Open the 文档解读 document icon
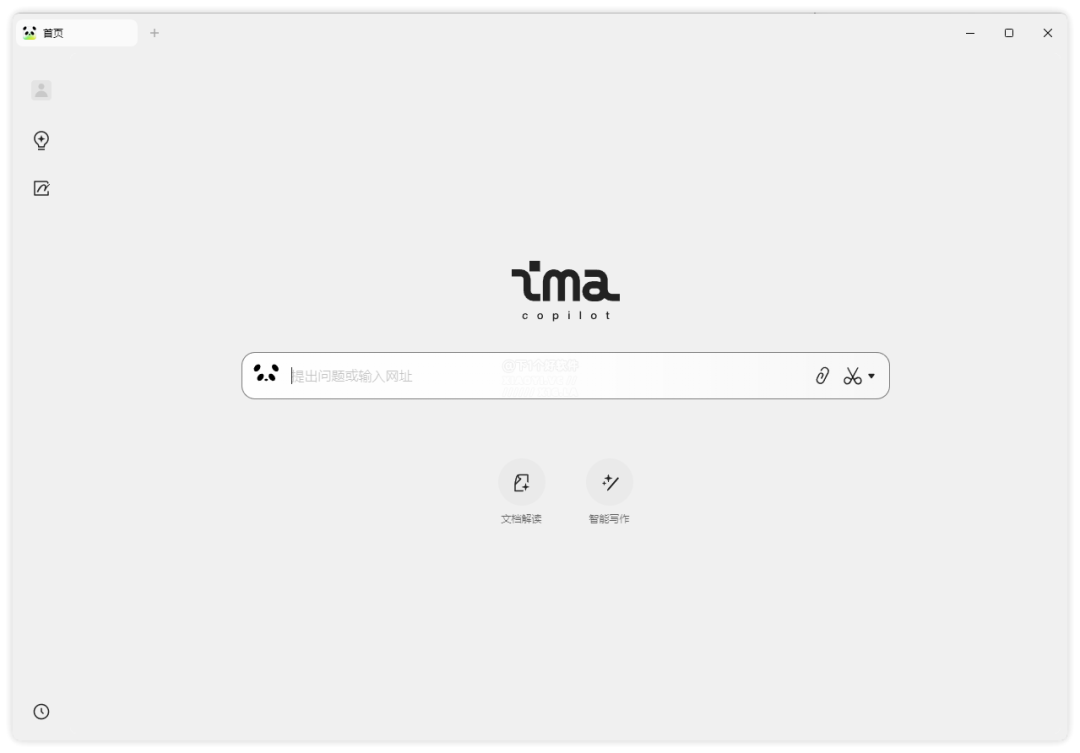 [x=521, y=482]
